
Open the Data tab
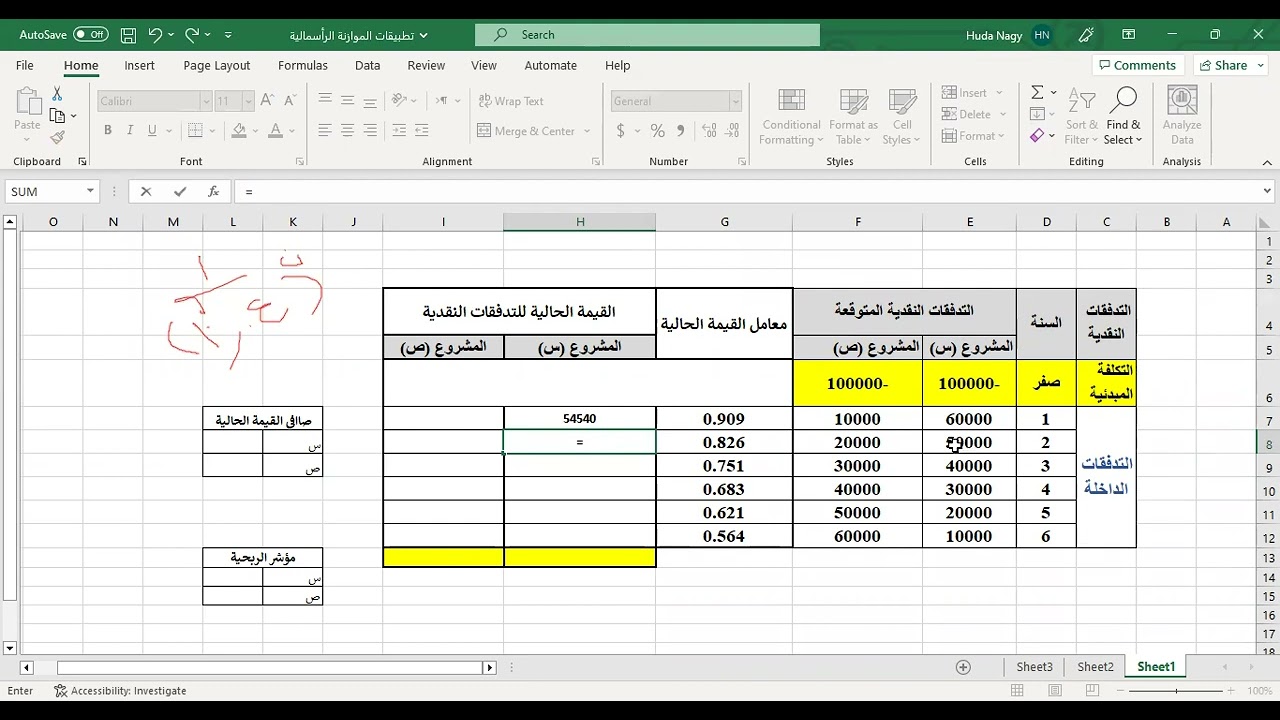click(x=367, y=65)
